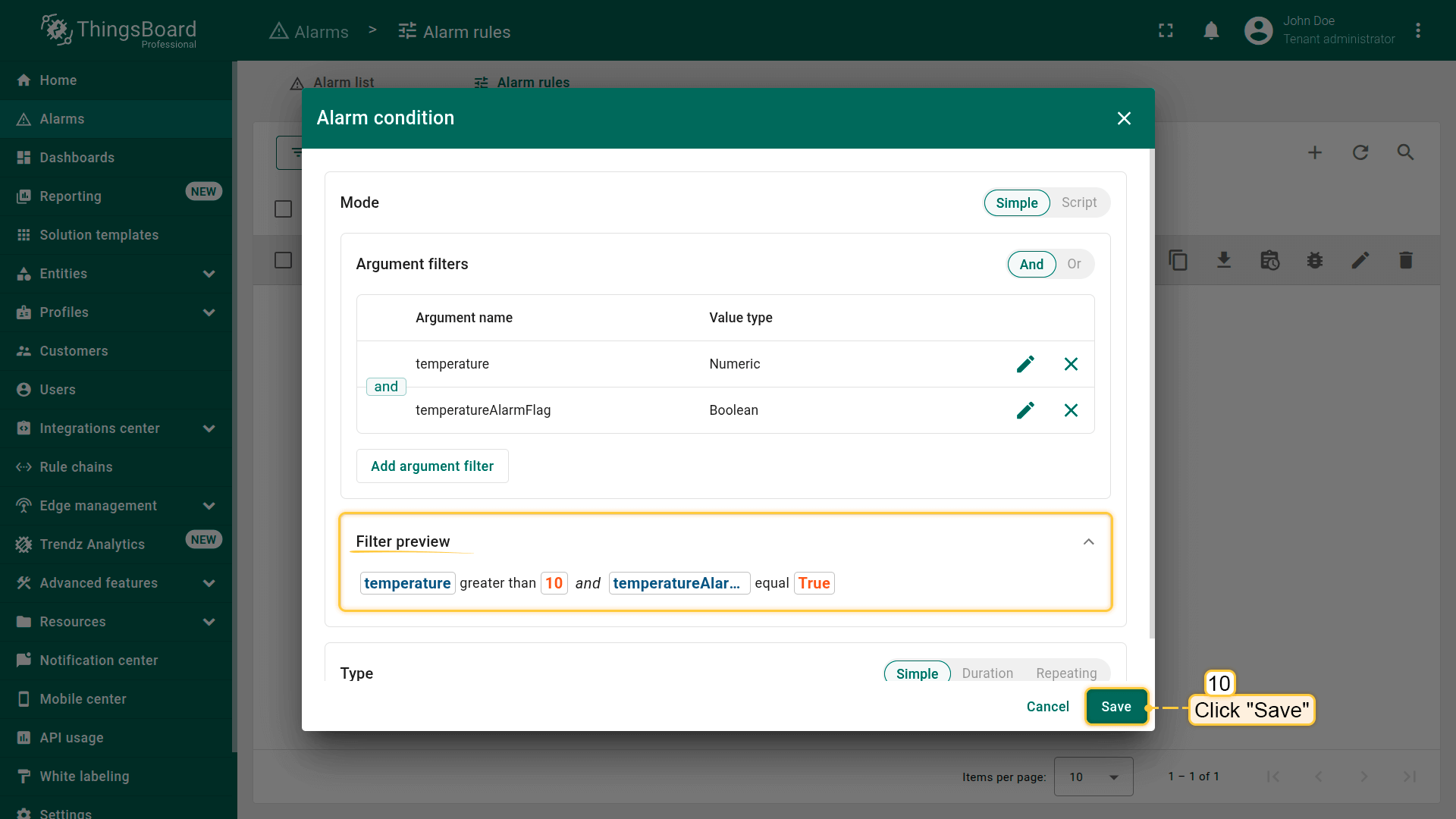Edit the temperatureAlarmFlag argument filter
Viewport: 1456px width, 819px height.
click(1025, 410)
